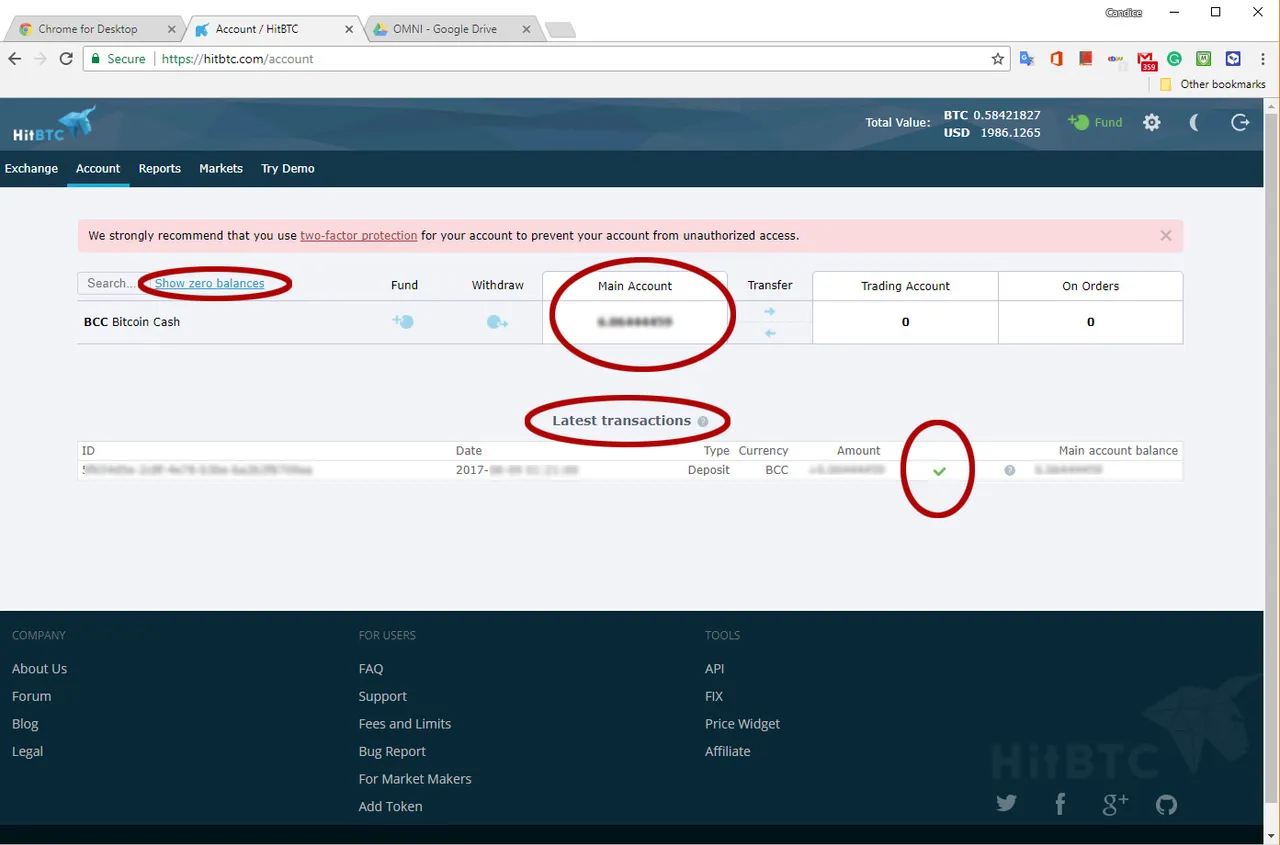Click the Main Account column header
This screenshot has height=845, width=1280.
pos(635,286)
